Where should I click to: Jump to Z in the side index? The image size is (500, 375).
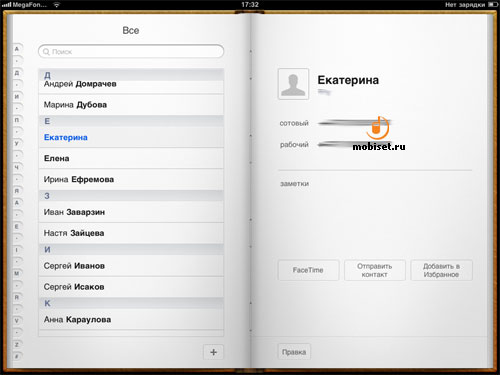[17, 344]
